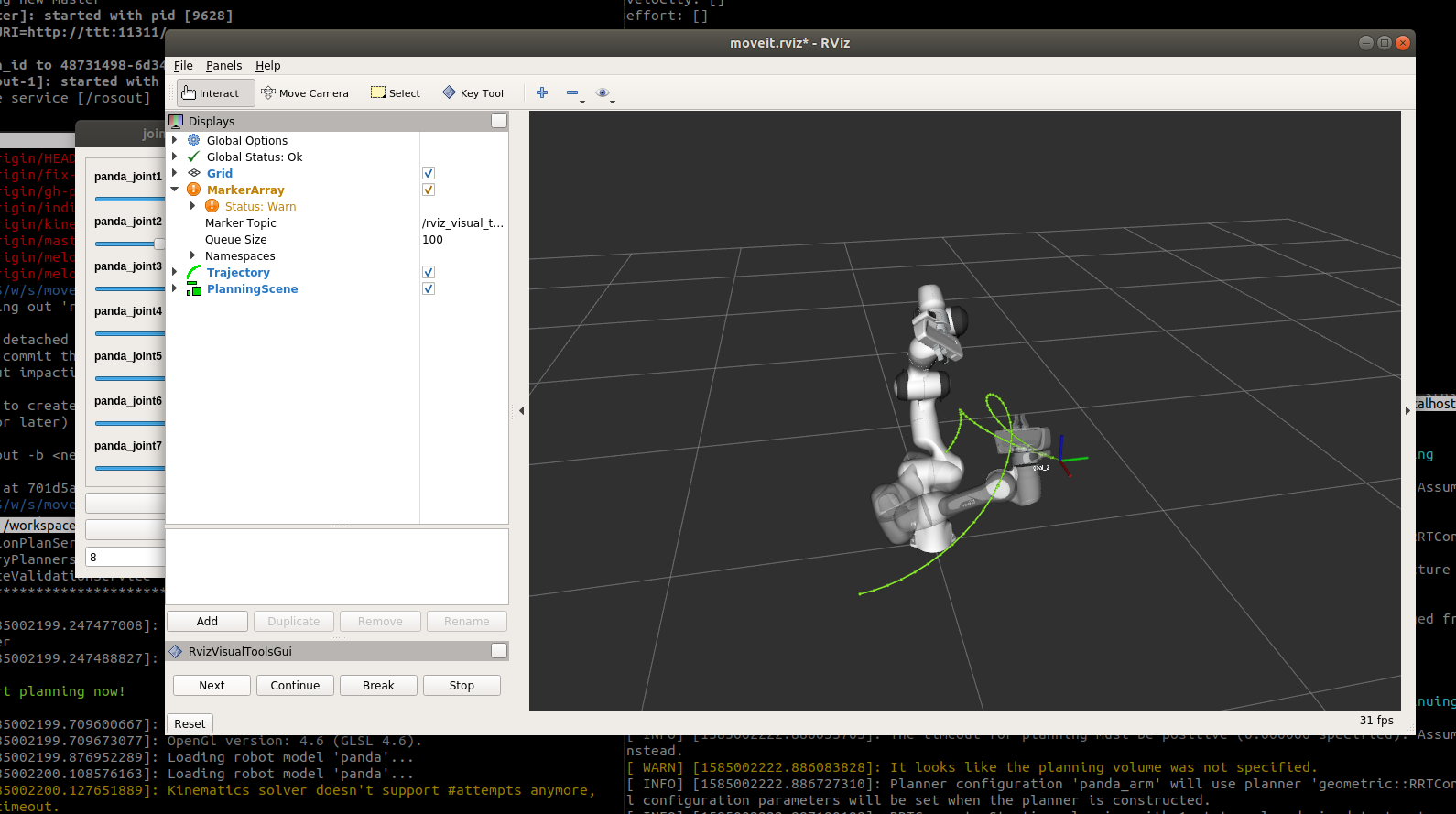Select the Marker Topic property row
Screen dimensions: 1456x814
337,222
